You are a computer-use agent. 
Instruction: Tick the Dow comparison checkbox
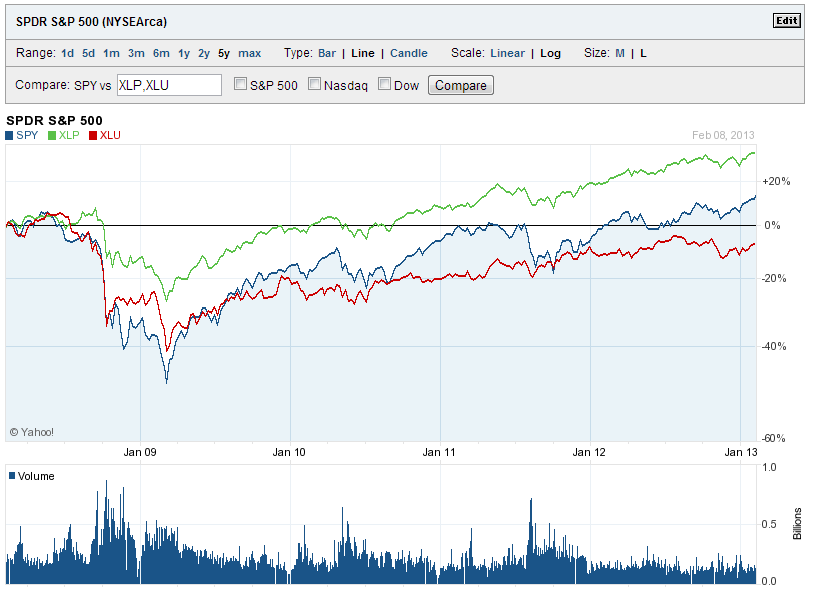pyautogui.click(x=384, y=84)
